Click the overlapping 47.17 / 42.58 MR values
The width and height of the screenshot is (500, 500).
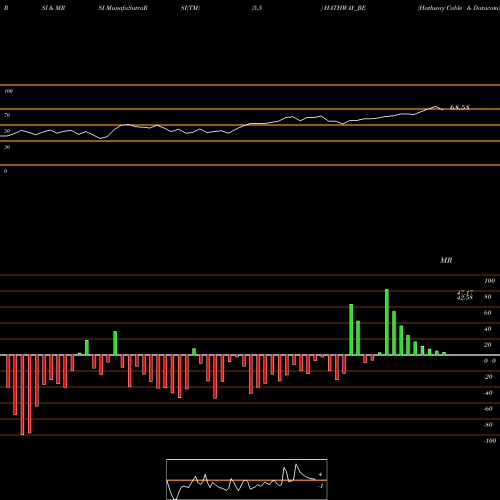pyautogui.click(x=465, y=295)
